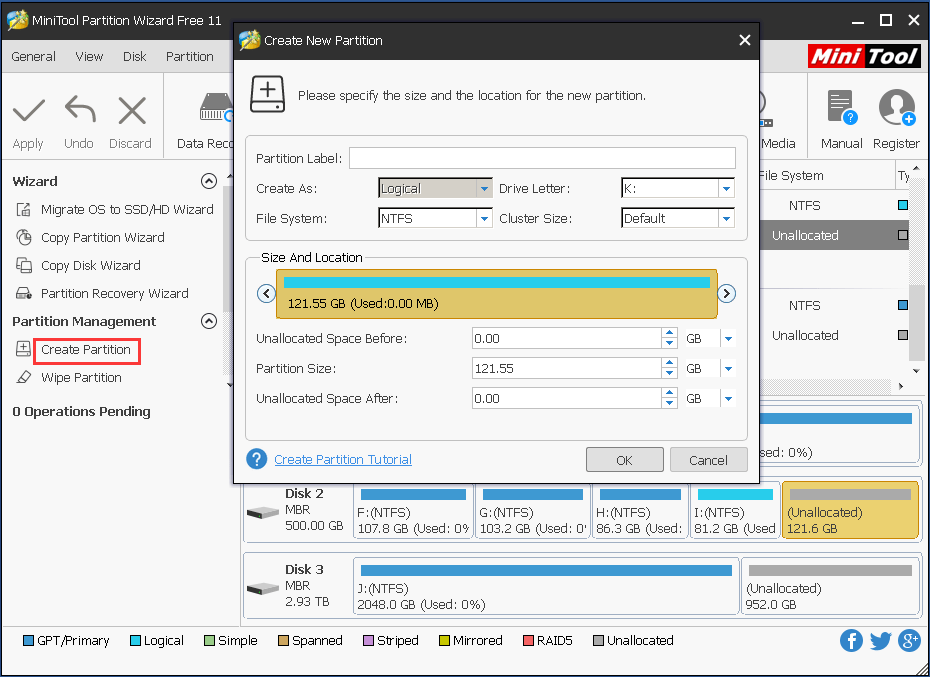
Task: Open the Manual help book icon
Action: [839, 107]
